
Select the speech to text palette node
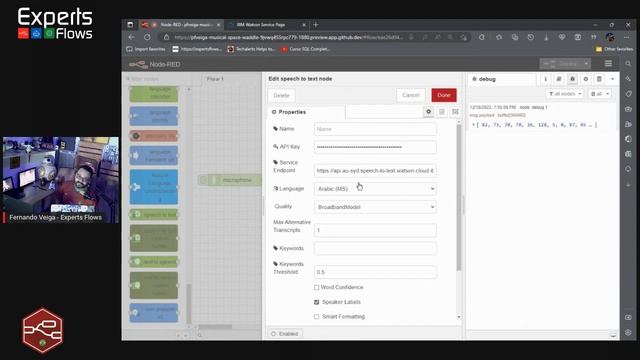tap(154, 215)
